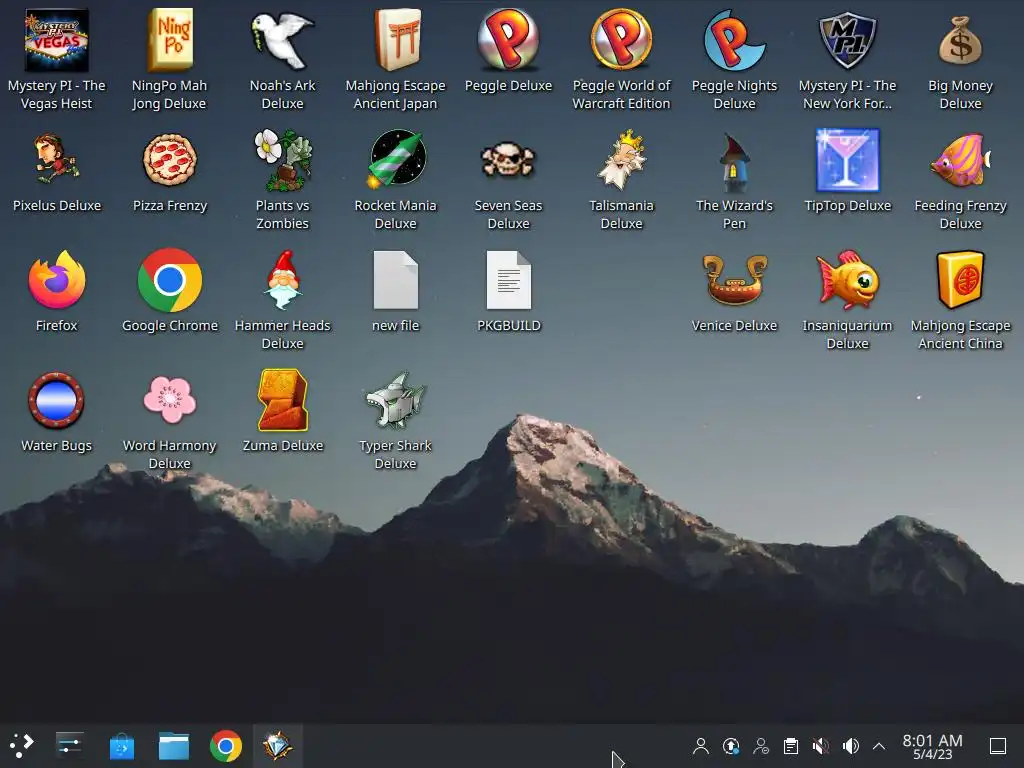
Task: Launch Water Bugs porthole icon
Action: click(56, 400)
